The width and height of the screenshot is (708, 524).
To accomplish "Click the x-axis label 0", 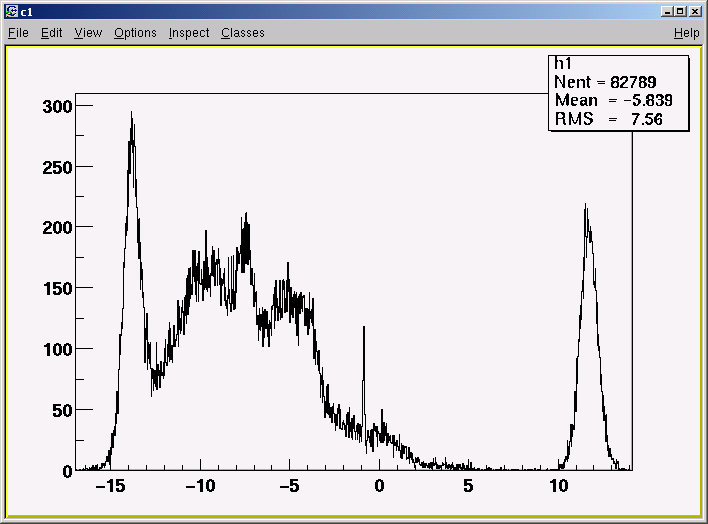I will pos(379,486).
